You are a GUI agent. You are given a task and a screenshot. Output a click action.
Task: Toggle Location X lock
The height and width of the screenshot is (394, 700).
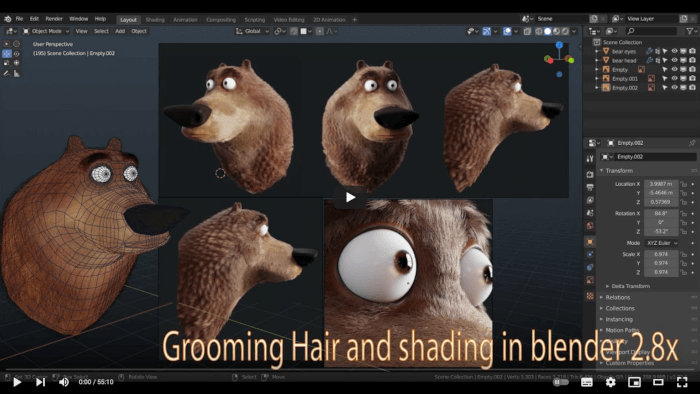[x=683, y=184]
